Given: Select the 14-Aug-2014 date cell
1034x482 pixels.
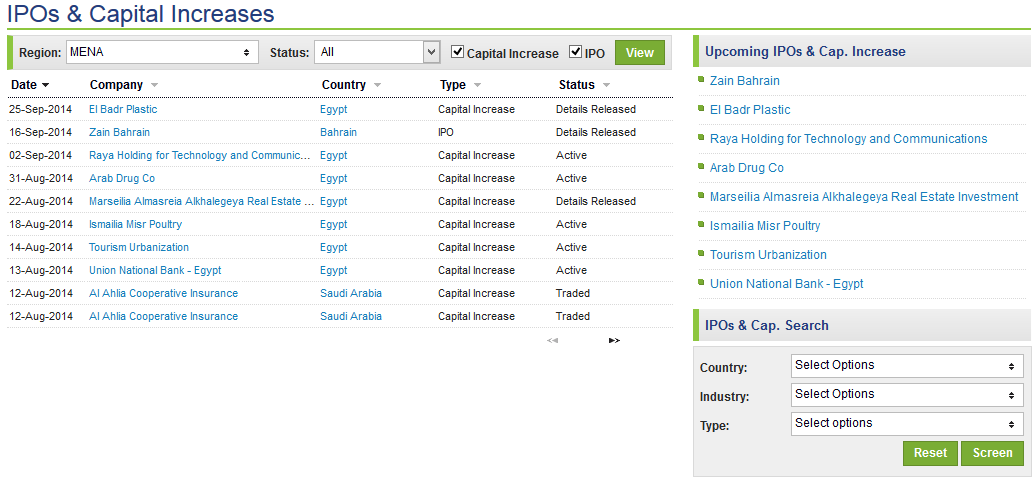Looking at the screenshot, I should [41, 248].
